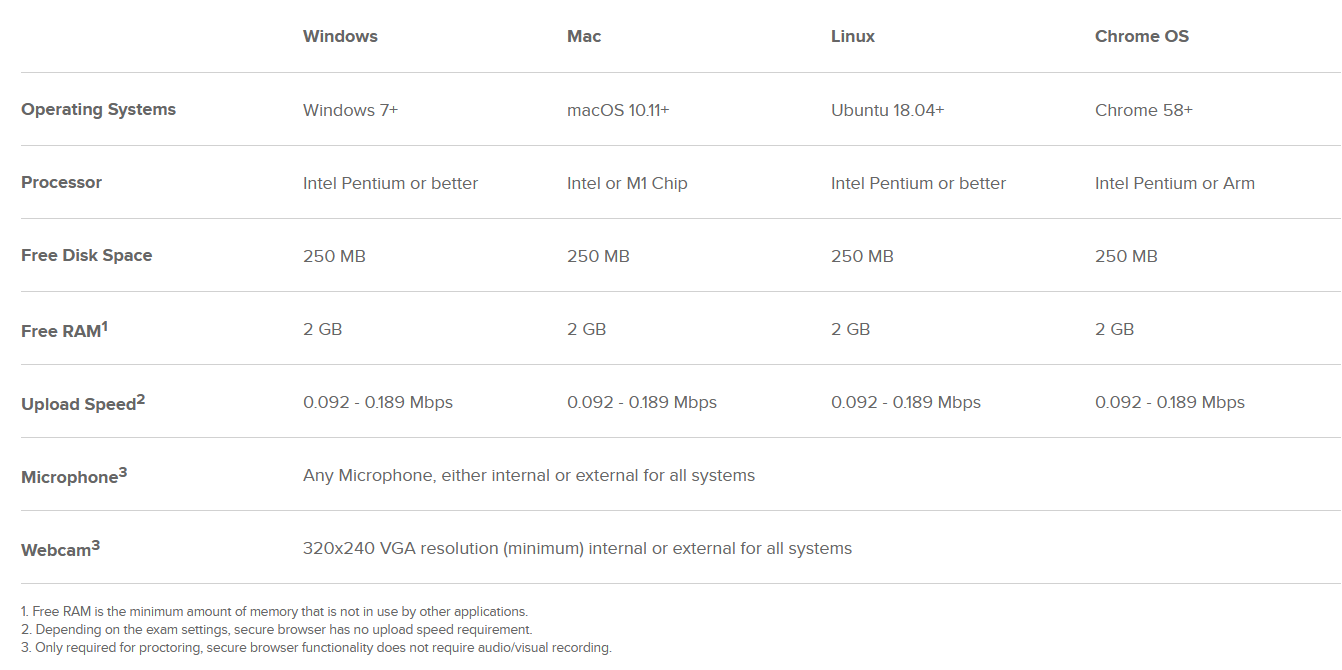Click the Free RAM footnote 1 superscript
1342x670 pixels.
pos(105,325)
